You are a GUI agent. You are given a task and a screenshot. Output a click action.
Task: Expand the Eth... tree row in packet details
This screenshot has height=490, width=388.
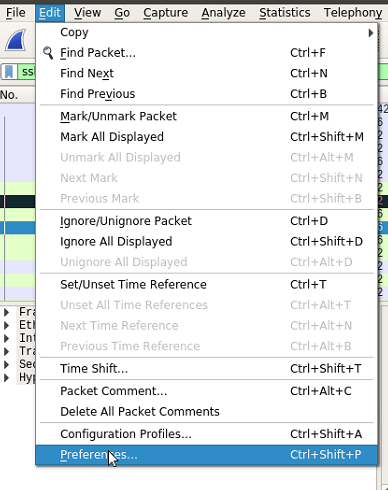pos(6,325)
